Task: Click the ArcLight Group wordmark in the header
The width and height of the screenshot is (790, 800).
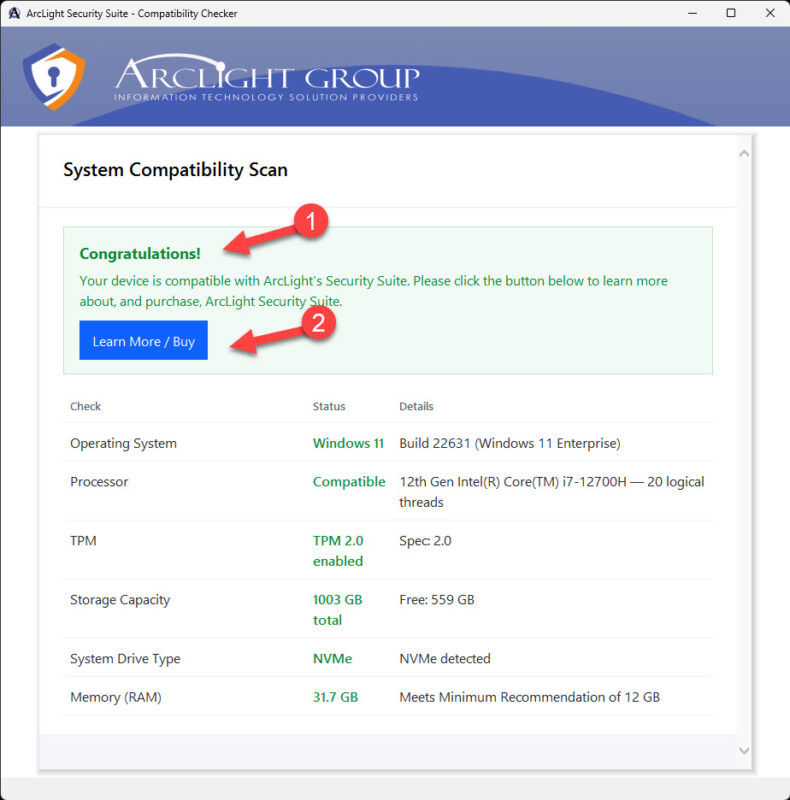Action: coord(266,79)
